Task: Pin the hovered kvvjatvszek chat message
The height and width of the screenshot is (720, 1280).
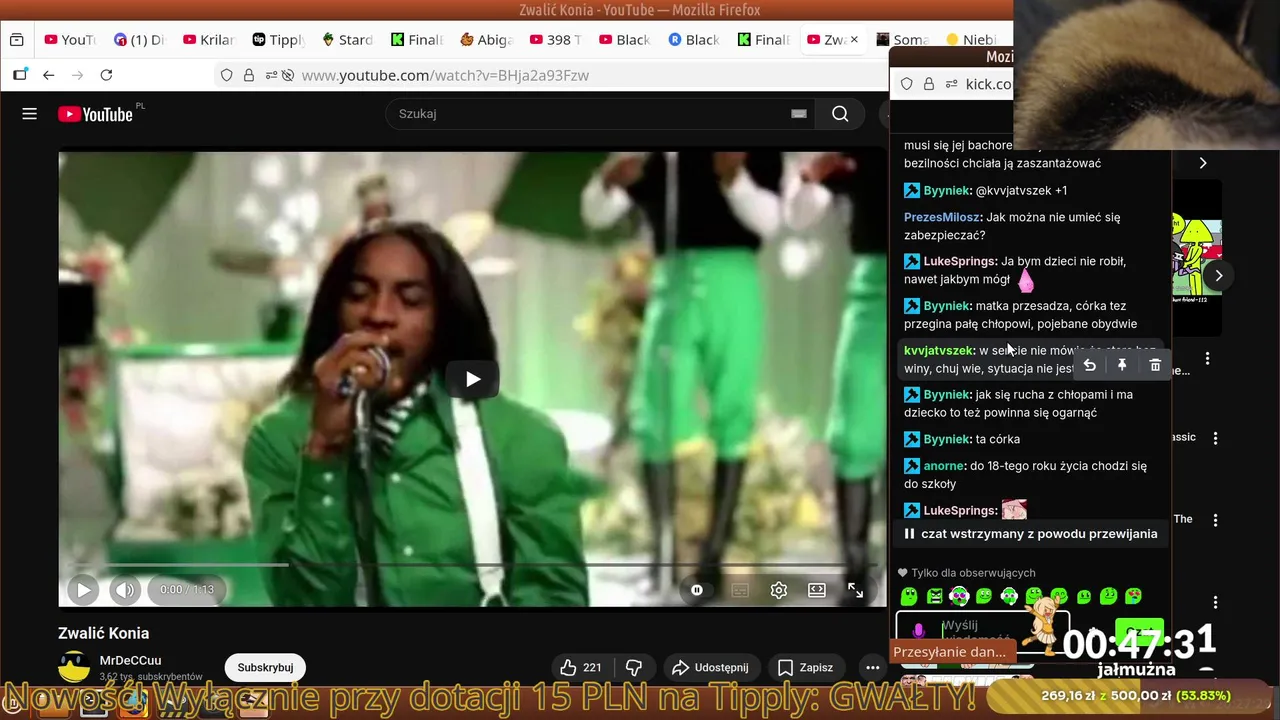Action: pos(1122,366)
